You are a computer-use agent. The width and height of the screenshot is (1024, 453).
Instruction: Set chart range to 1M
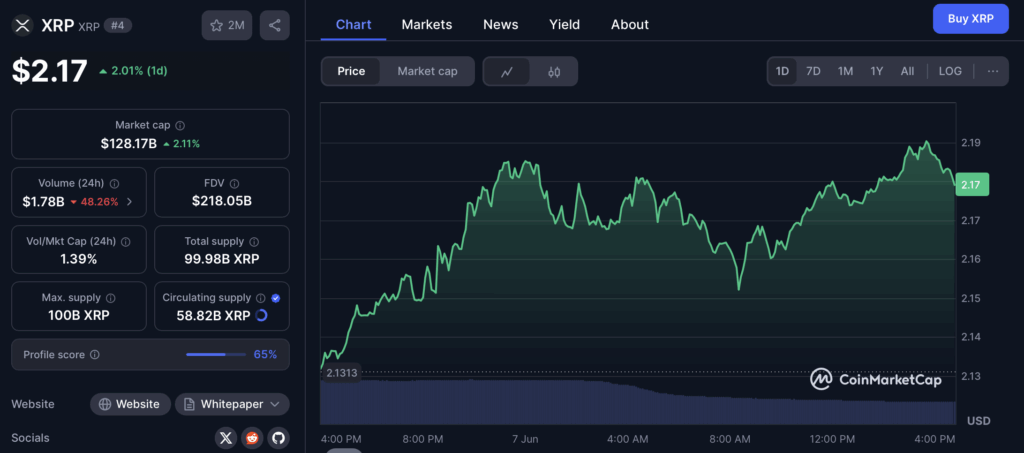tap(845, 71)
